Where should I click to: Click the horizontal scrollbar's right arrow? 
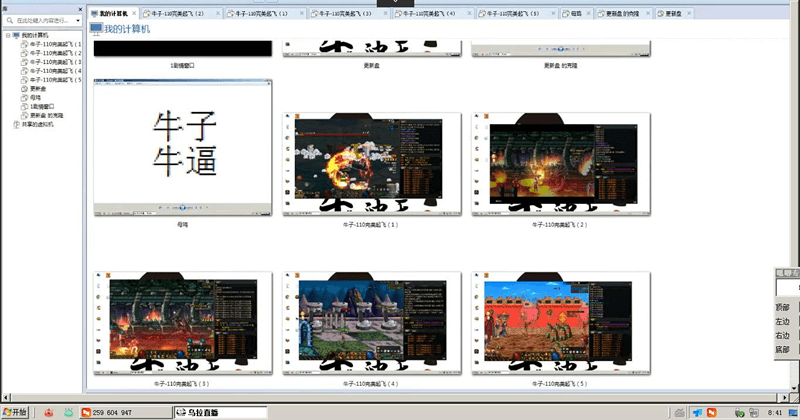[785, 397]
